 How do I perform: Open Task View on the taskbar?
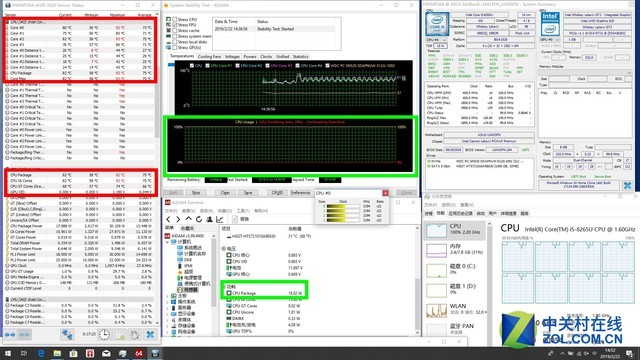[24, 353]
